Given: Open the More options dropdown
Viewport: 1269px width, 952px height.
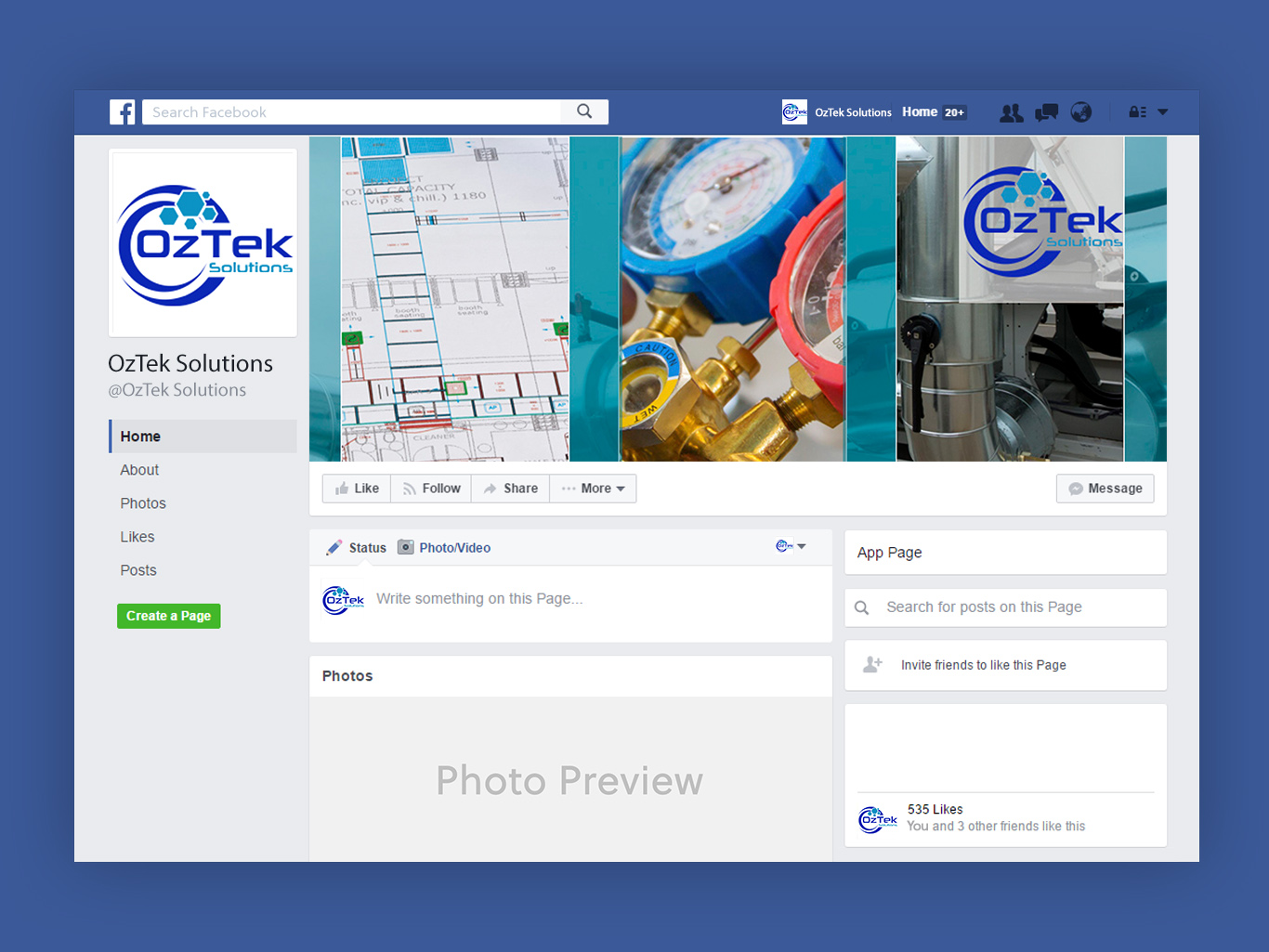Looking at the screenshot, I should pyautogui.click(x=593, y=488).
